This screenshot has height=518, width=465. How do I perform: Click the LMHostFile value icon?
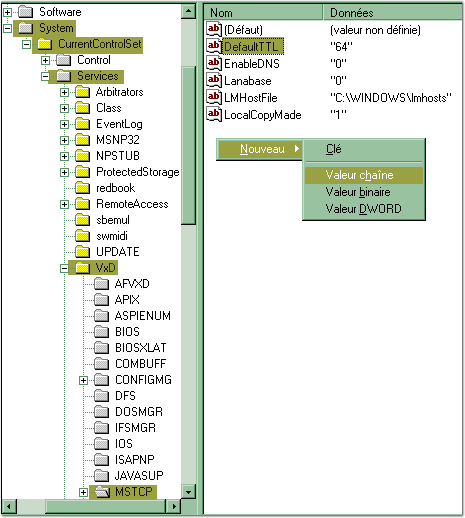(214, 97)
